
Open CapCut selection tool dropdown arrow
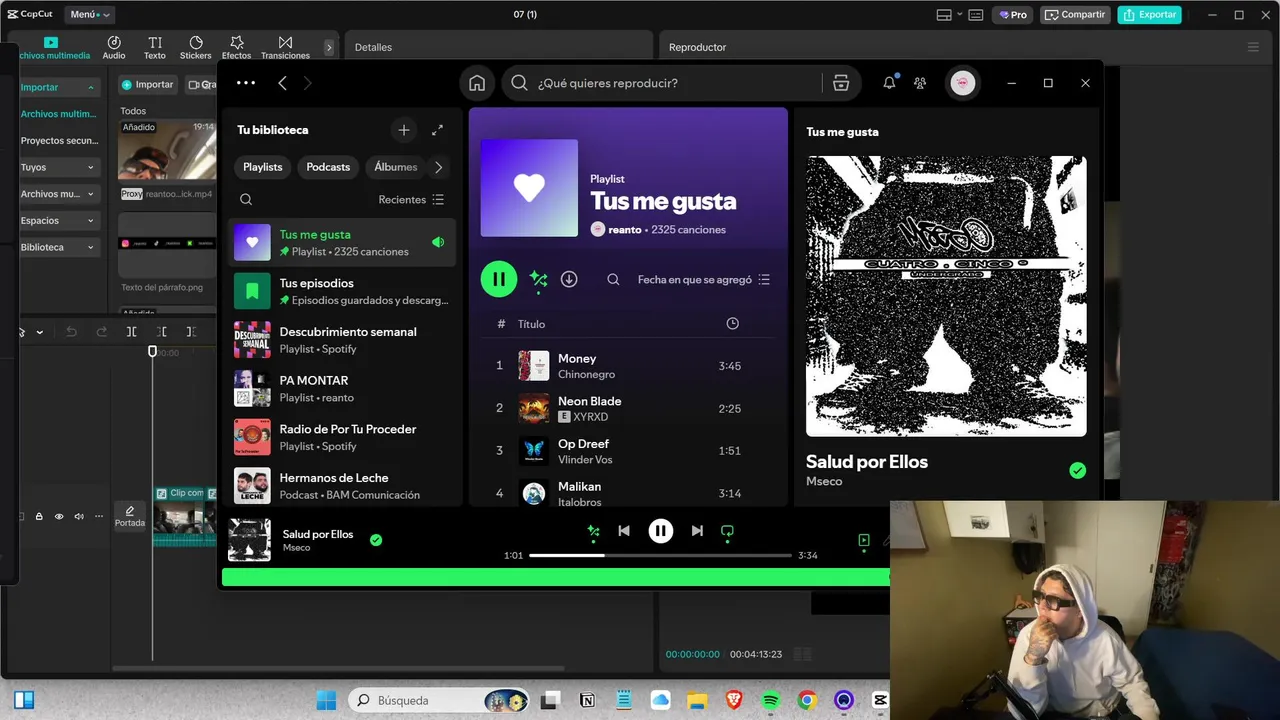coord(40,332)
